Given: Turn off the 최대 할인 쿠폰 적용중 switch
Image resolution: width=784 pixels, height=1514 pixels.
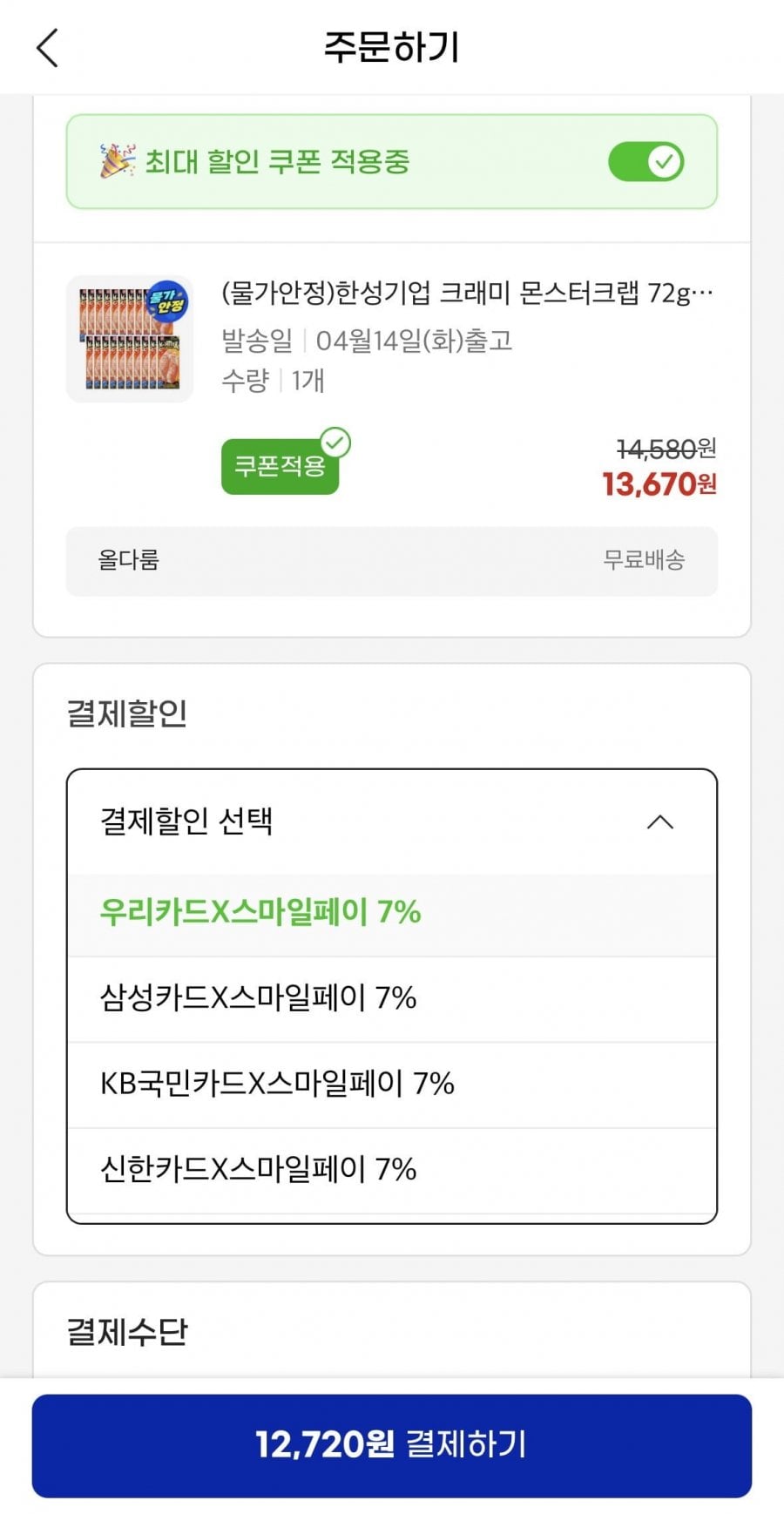Looking at the screenshot, I should point(646,162).
